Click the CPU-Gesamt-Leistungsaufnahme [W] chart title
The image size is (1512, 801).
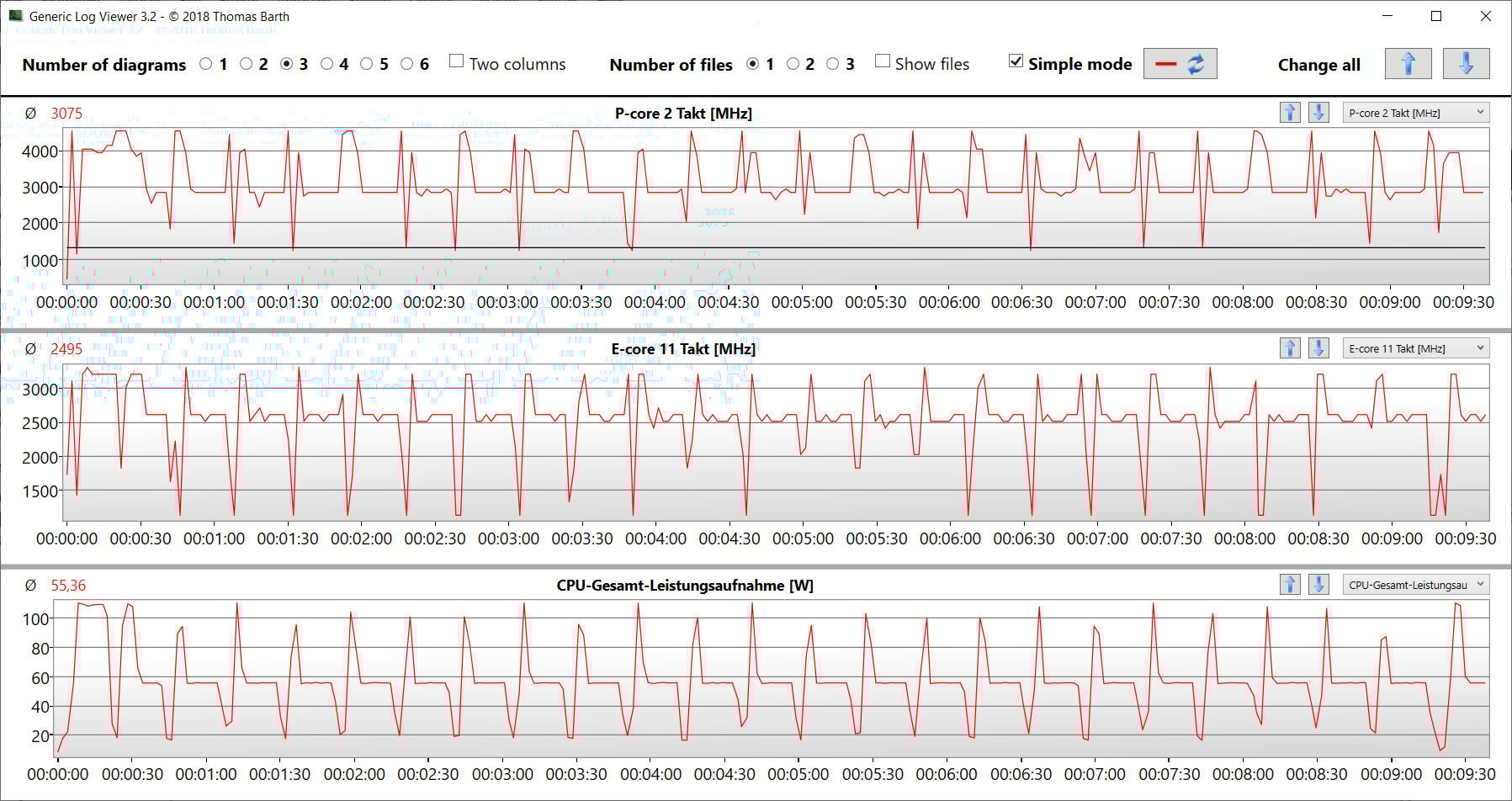(x=685, y=585)
